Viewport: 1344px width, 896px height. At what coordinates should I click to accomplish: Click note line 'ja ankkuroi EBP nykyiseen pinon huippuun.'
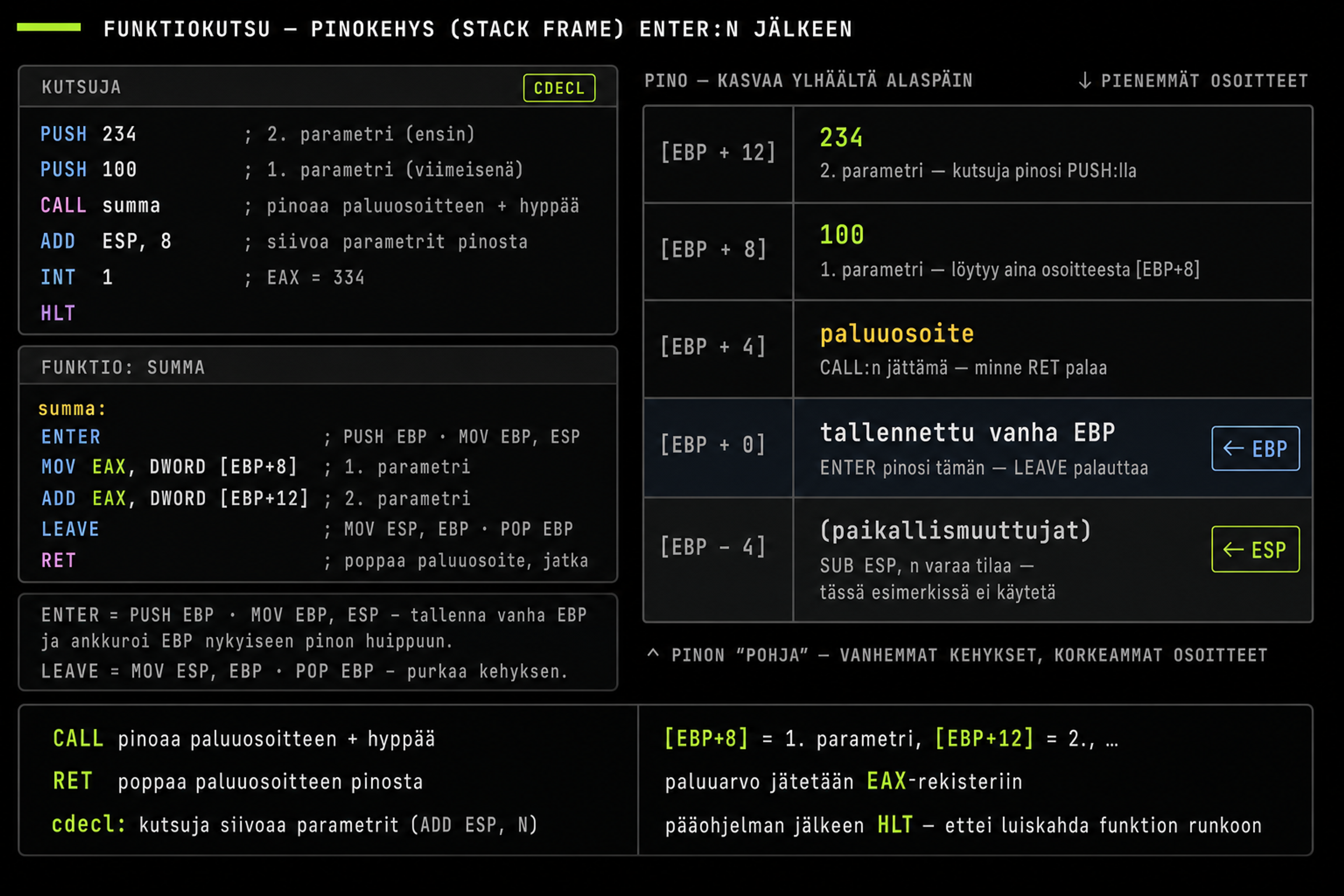(247, 641)
